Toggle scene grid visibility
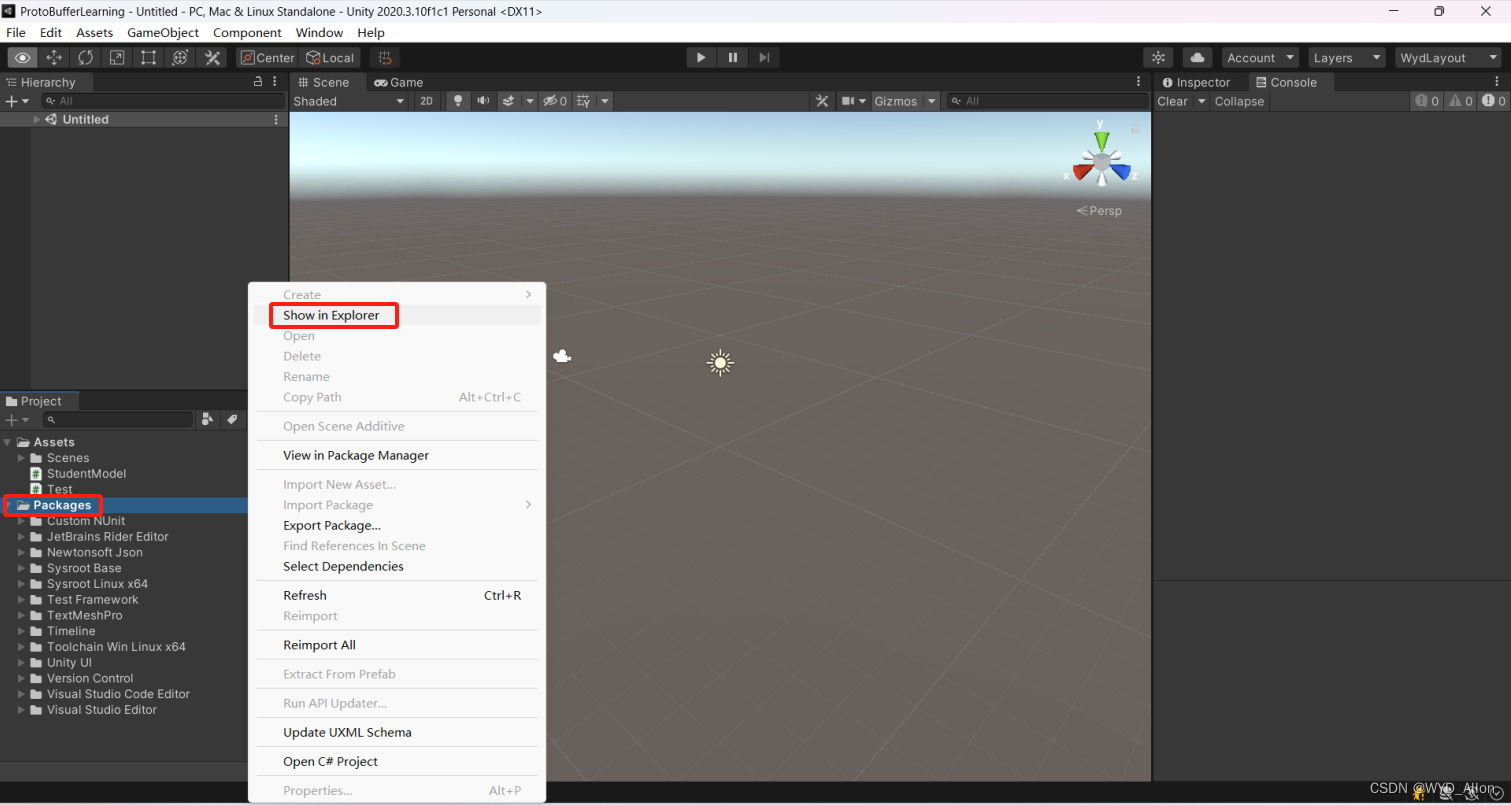 point(584,101)
